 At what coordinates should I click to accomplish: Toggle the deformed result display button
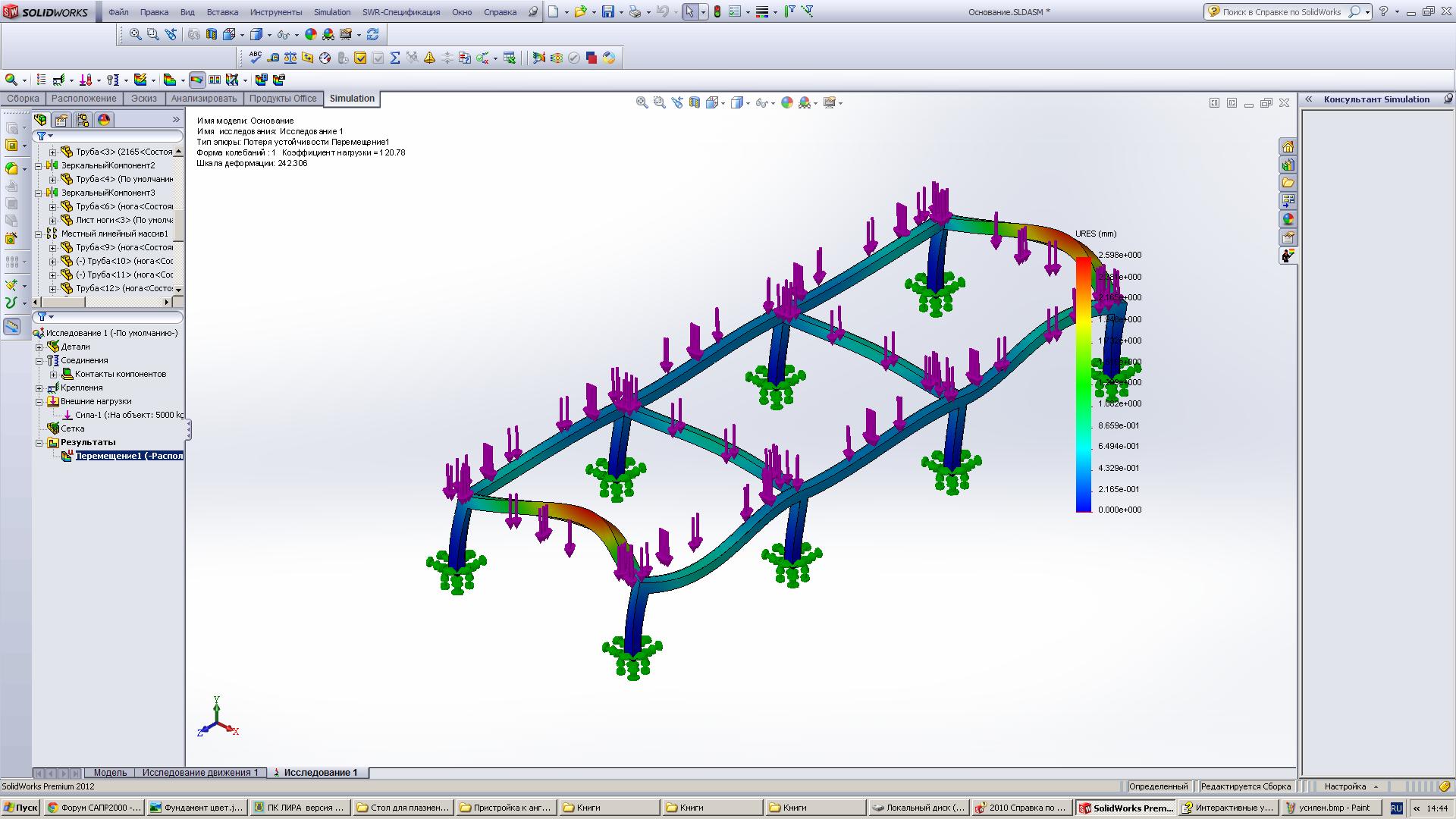tap(197, 80)
